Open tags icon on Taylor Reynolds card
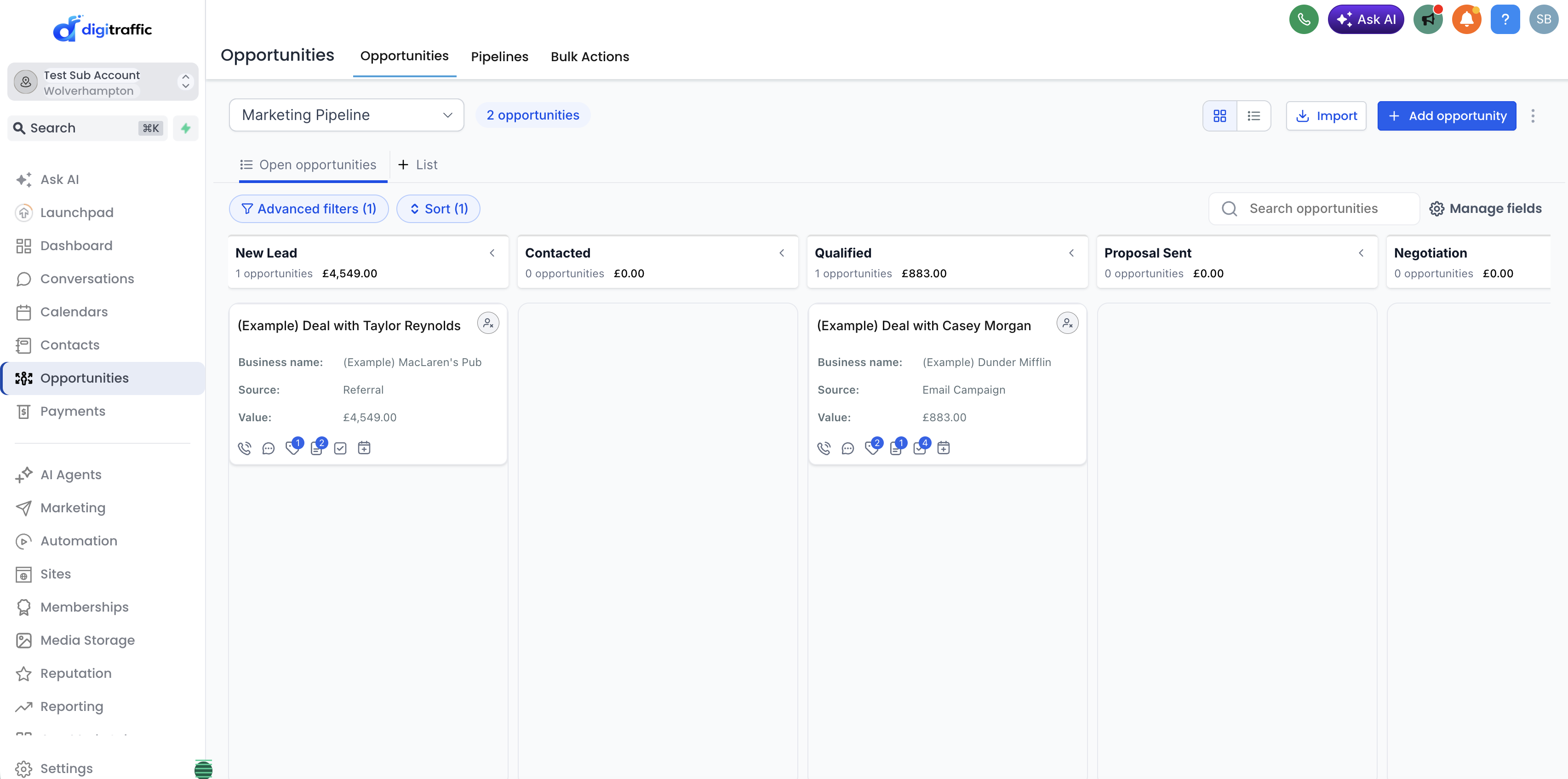This screenshot has width=1568, height=779. coord(293,448)
